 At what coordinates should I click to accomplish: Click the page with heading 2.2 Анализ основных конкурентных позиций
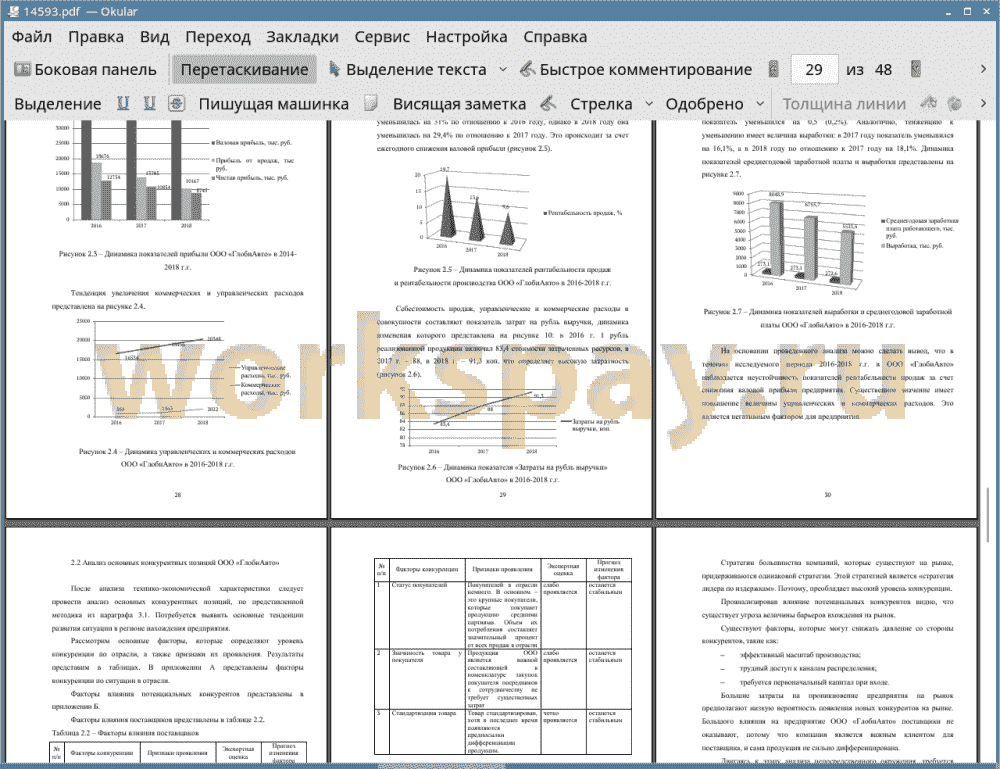(166, 645)
